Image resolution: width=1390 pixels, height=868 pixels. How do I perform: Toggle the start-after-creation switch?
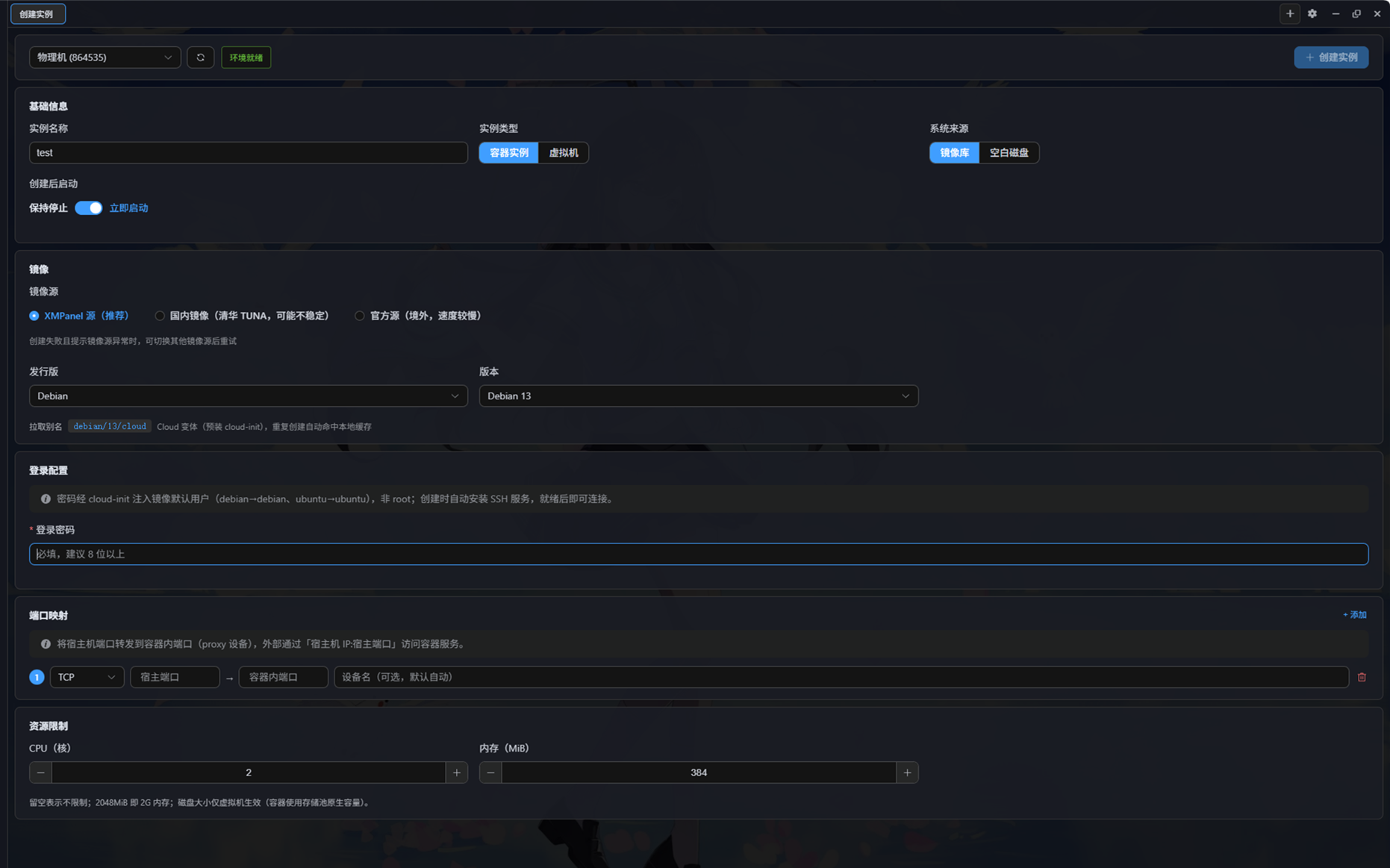point(88,208)
